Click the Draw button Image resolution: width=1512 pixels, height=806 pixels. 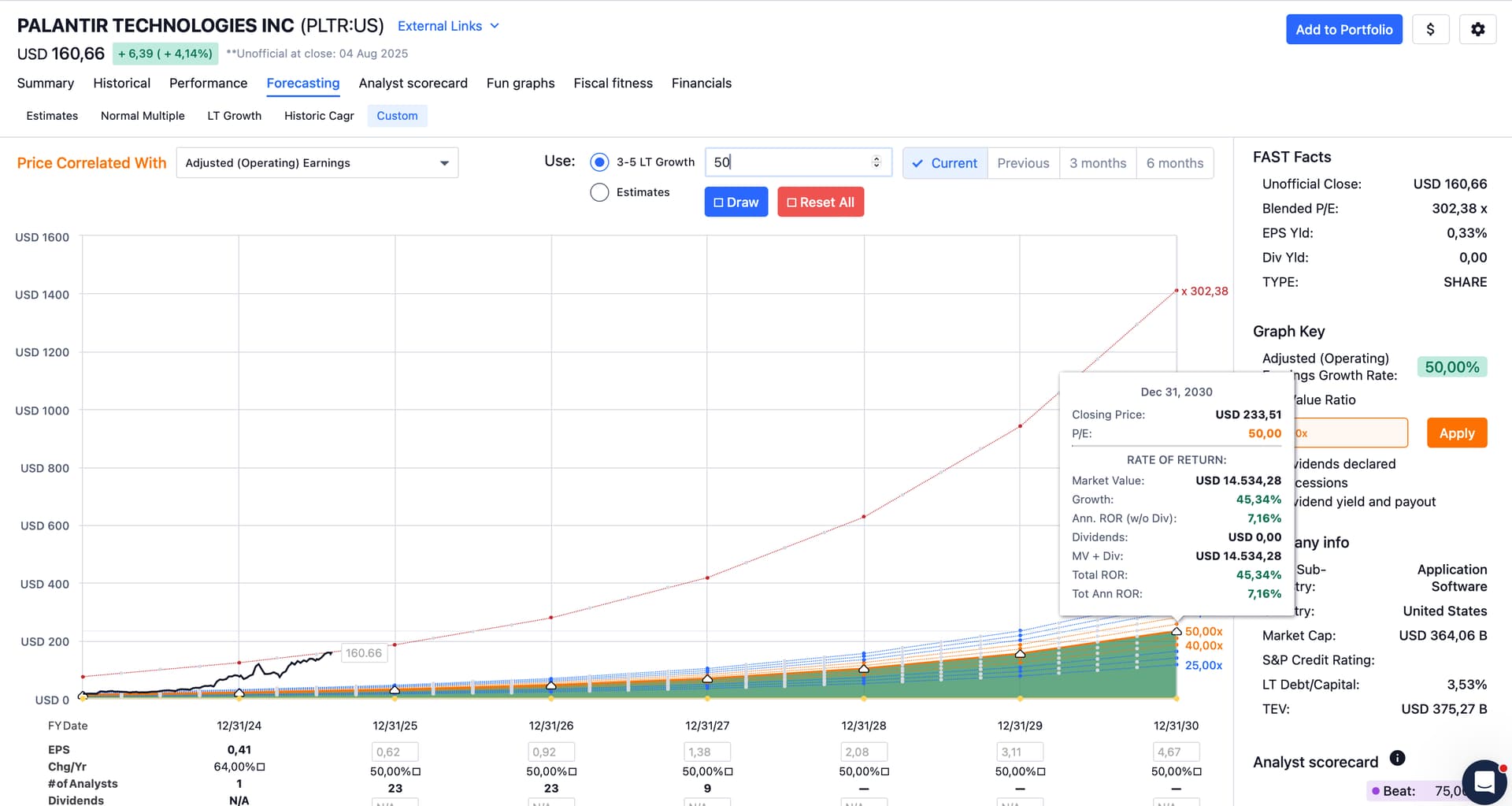pyautogui.click(x=736, y=202)
